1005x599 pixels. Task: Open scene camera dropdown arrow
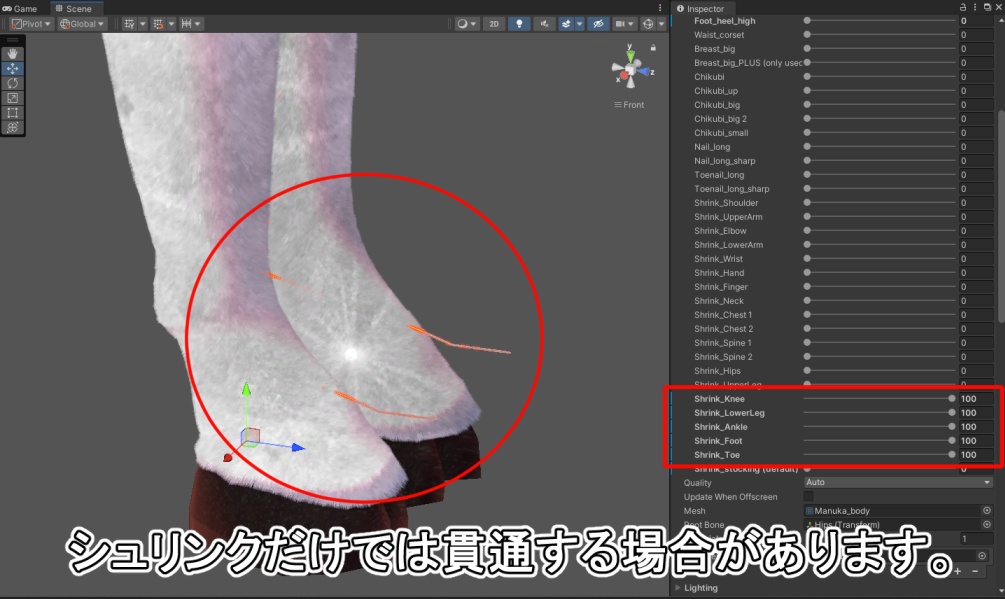point(631,24)
